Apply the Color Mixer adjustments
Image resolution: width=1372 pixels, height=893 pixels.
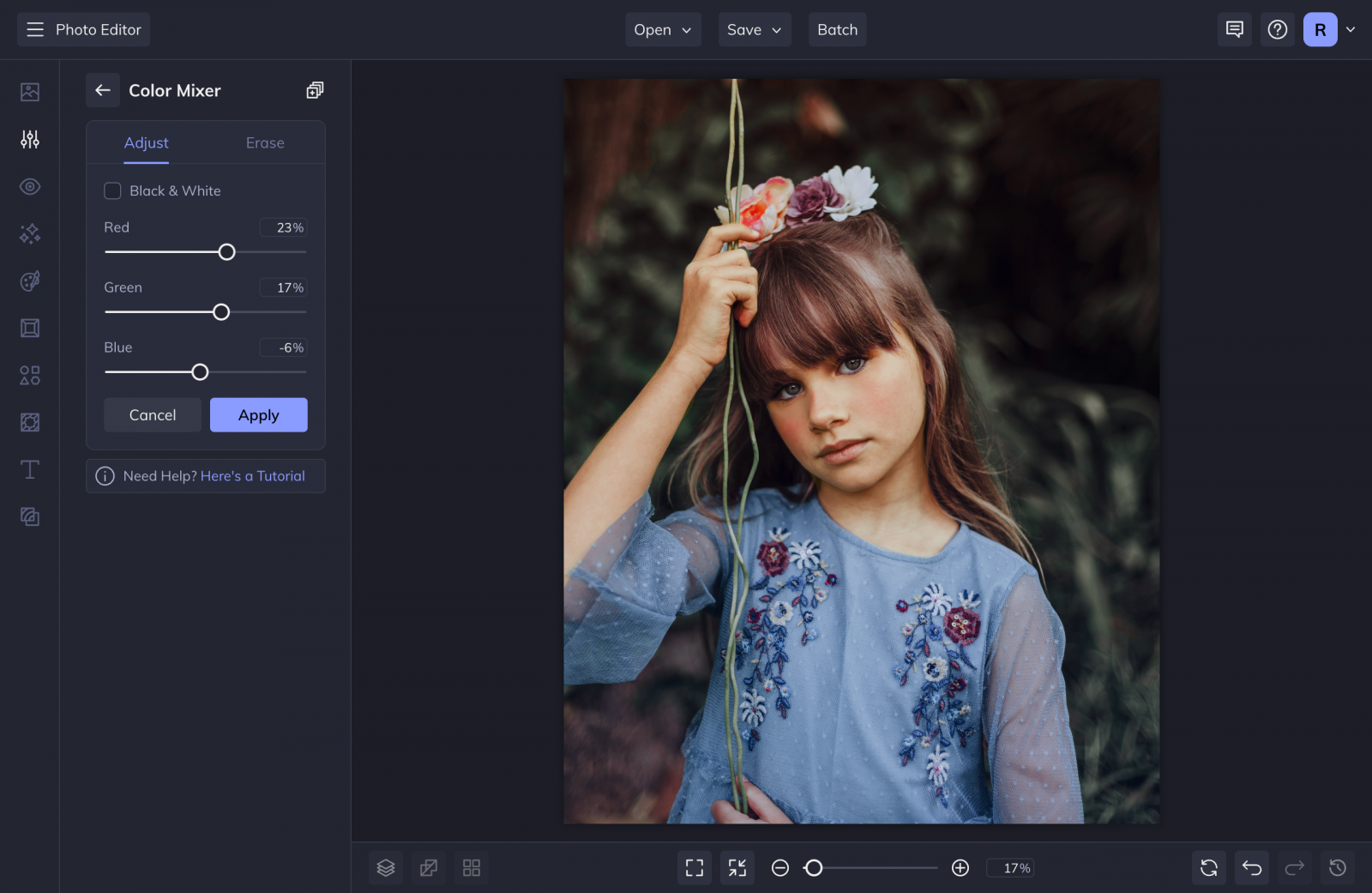click(258, 414)
